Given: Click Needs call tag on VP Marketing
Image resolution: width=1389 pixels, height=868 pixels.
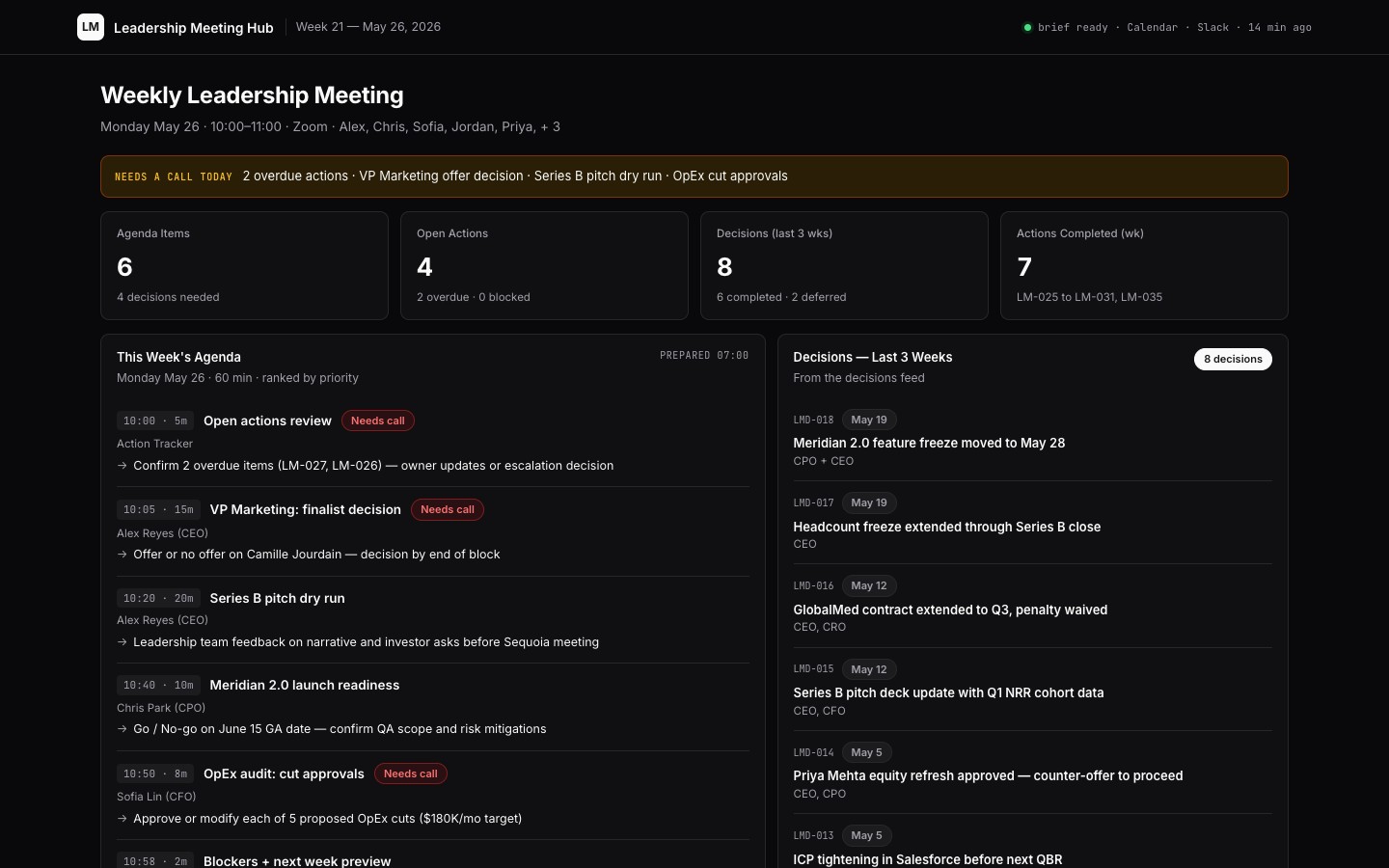Looking at the screenshot, I should coord(448,509).
